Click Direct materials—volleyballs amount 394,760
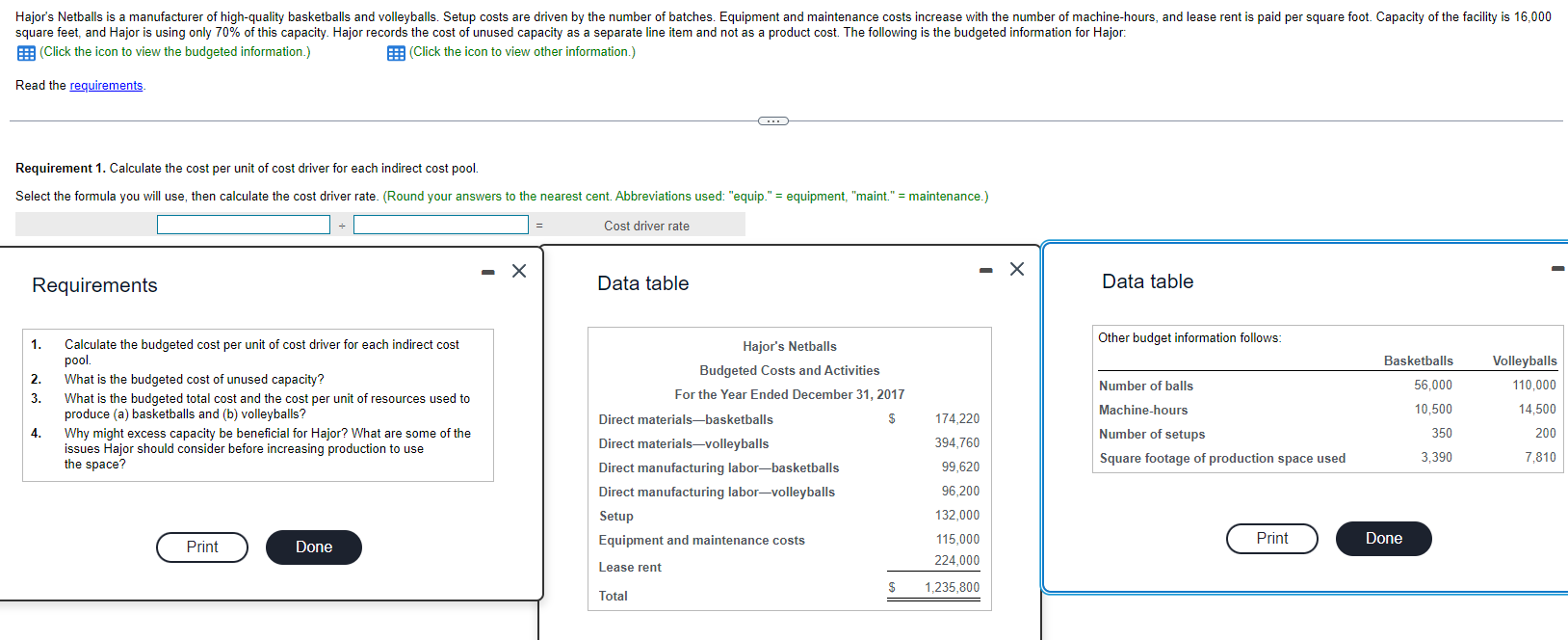Screen dimensions: 1568x640 tap(957, 443)
